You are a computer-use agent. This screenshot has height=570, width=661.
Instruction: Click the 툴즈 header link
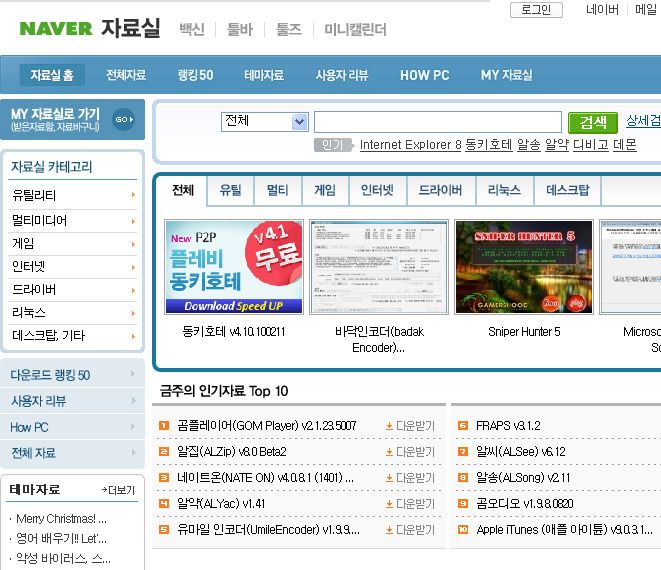pos(289,29)
